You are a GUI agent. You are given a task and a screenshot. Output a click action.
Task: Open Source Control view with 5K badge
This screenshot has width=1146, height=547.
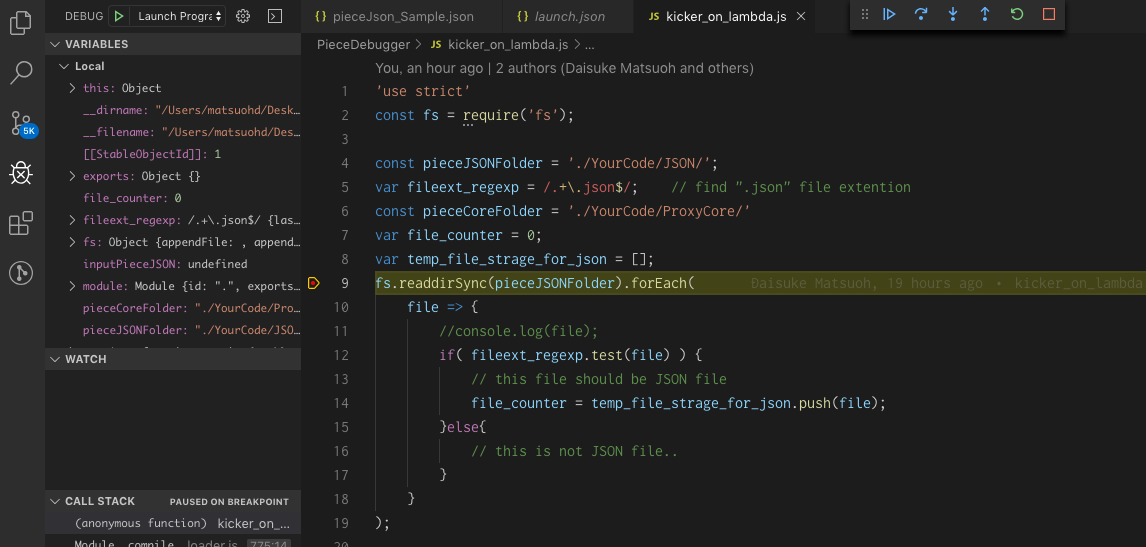pyautogui.click(x=21, y=123)
